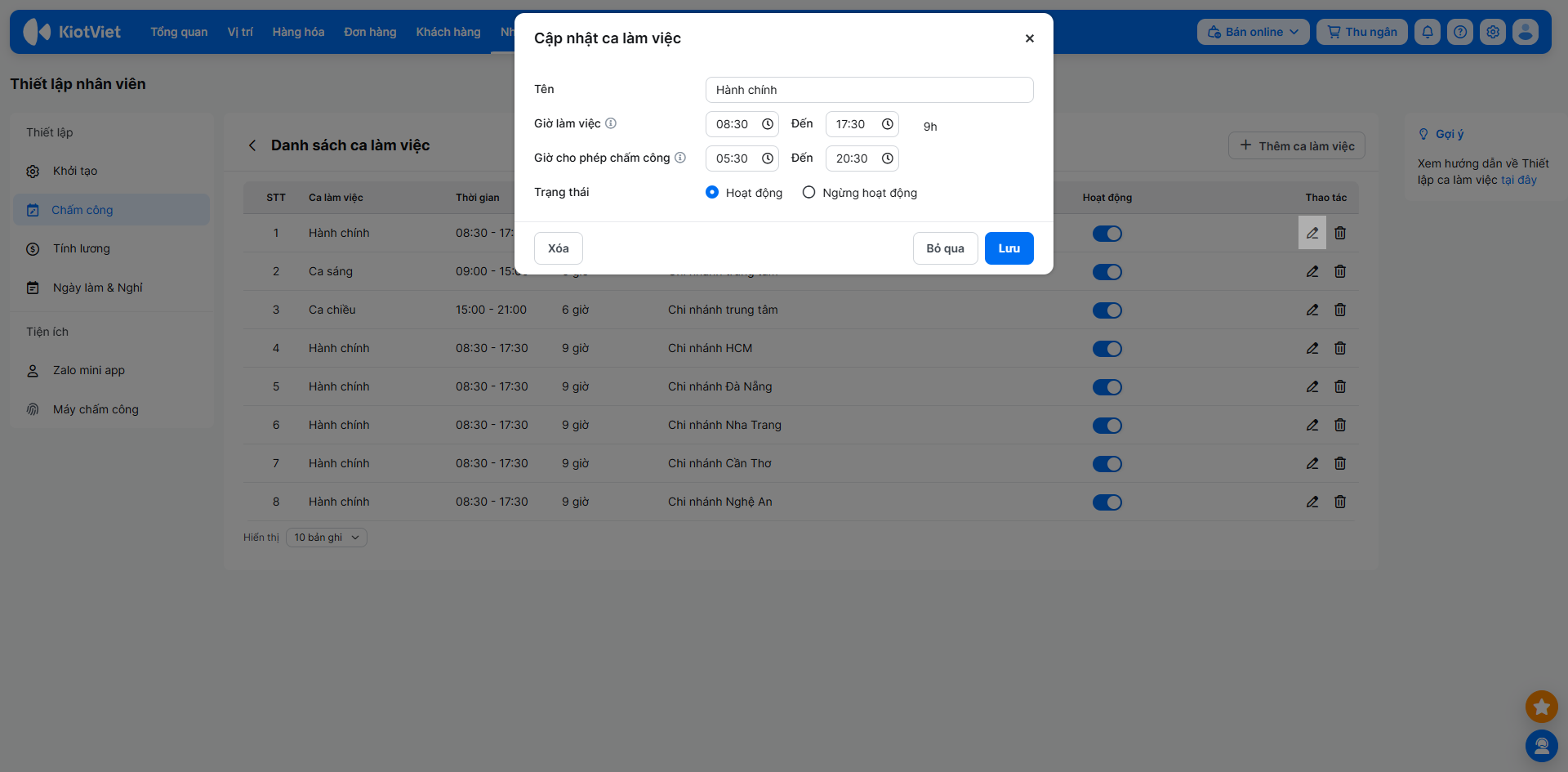
Task: Toggle active switch for Ca sáng
Action: tap(1107, 272)
